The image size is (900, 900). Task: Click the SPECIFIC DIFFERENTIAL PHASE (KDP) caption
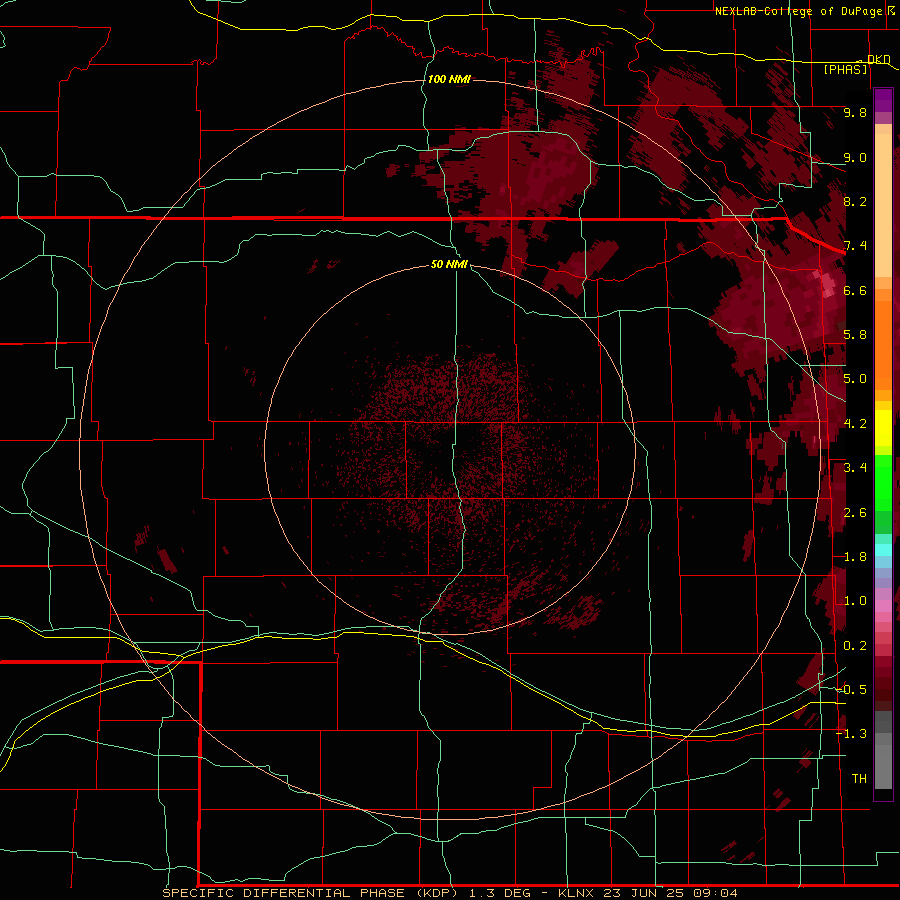click(x=310, y=893)
